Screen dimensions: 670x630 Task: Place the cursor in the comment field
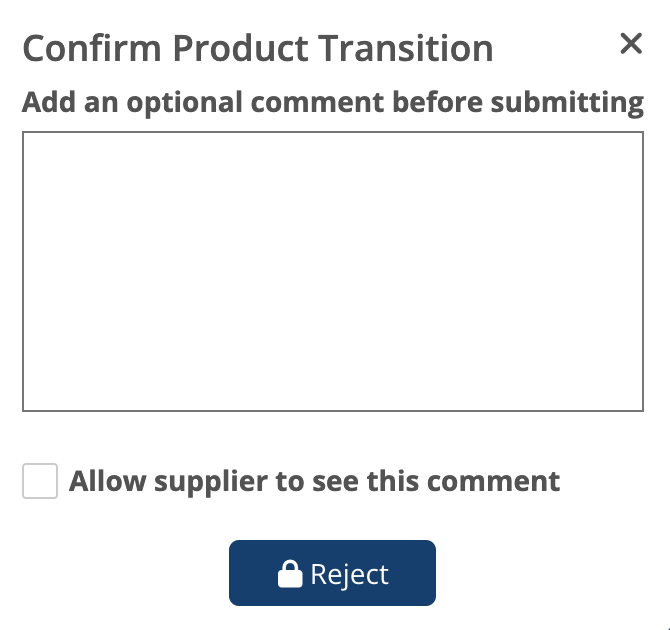pos(332,271)
